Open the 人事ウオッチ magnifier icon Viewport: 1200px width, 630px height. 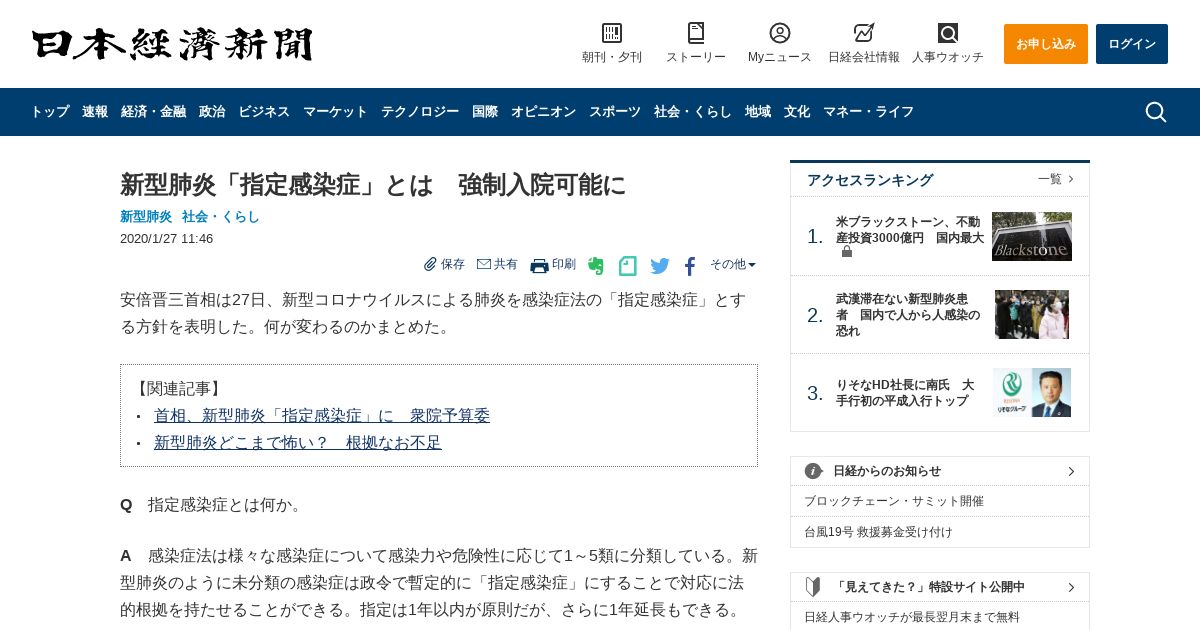948,33
